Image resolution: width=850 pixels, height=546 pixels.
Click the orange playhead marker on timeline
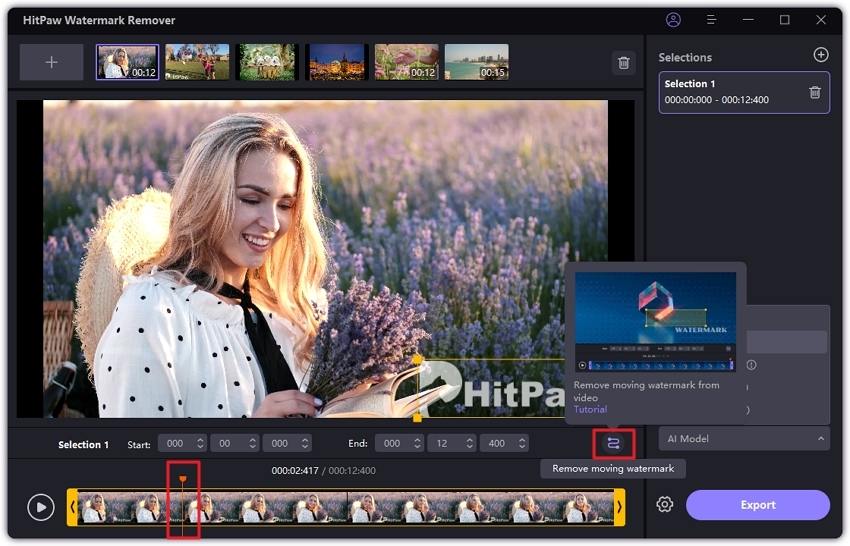click(x=183, y=480)
